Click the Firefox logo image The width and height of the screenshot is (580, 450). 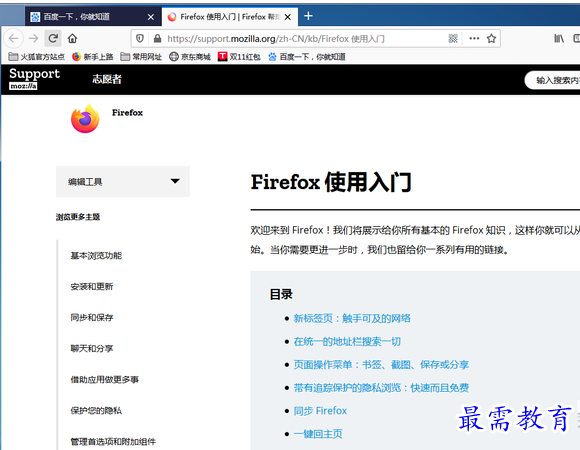pyautogui.click(x=85, y=119)
